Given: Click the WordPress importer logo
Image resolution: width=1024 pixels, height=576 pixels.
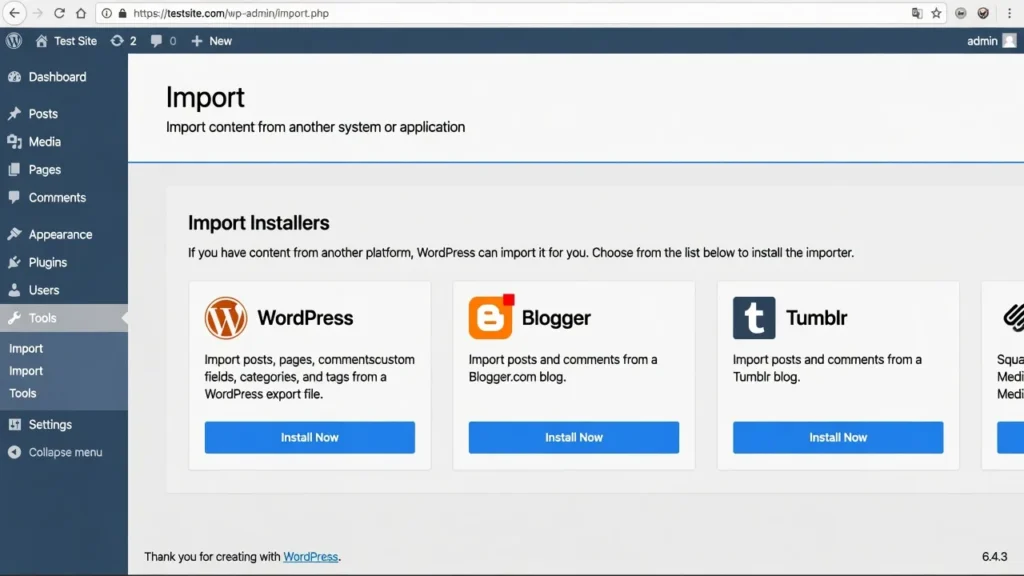Looking at the screenshot, I should point(226,318).
